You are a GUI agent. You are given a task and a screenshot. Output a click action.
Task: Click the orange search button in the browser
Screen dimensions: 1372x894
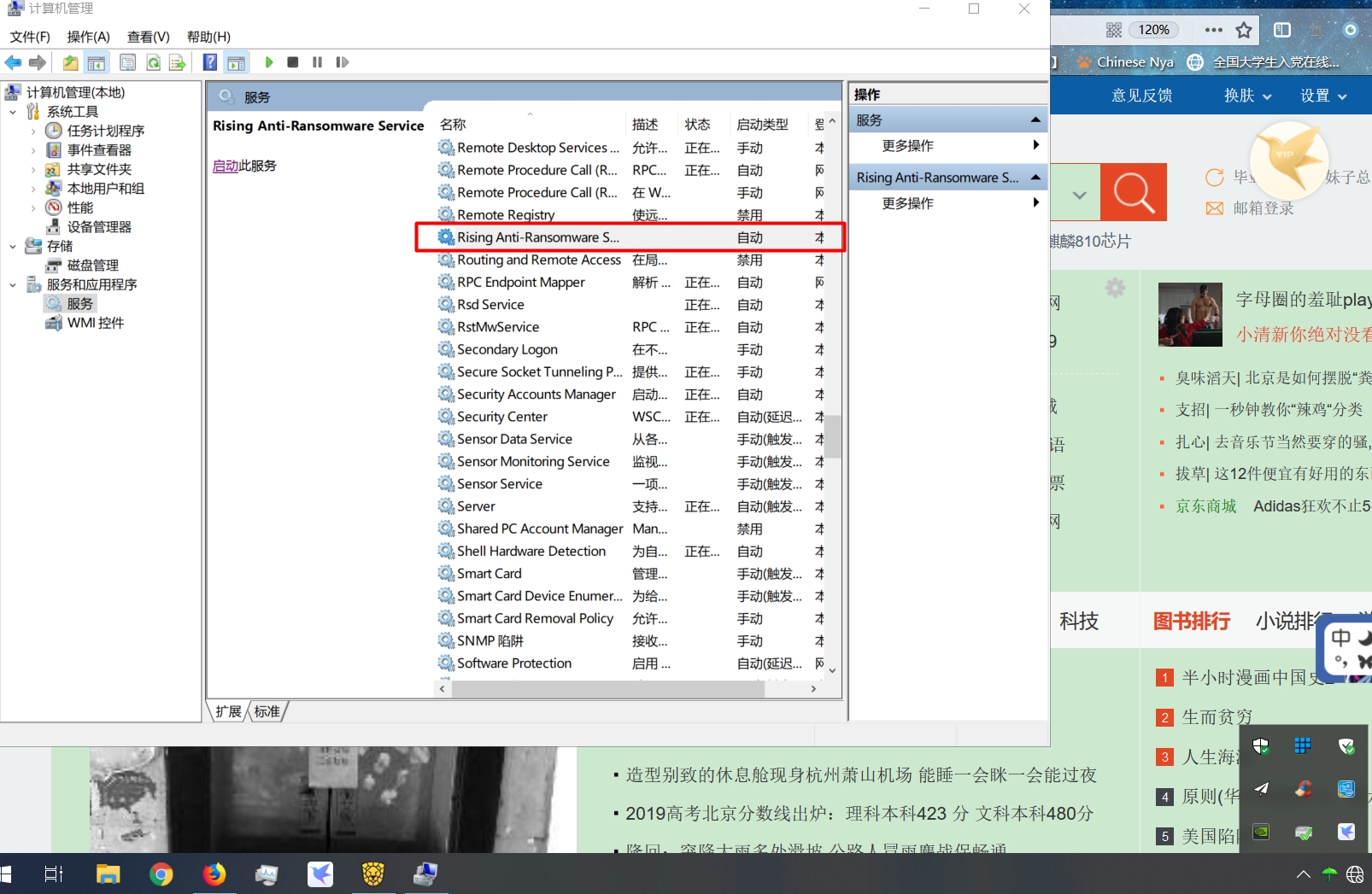[x=1134, y=192]
